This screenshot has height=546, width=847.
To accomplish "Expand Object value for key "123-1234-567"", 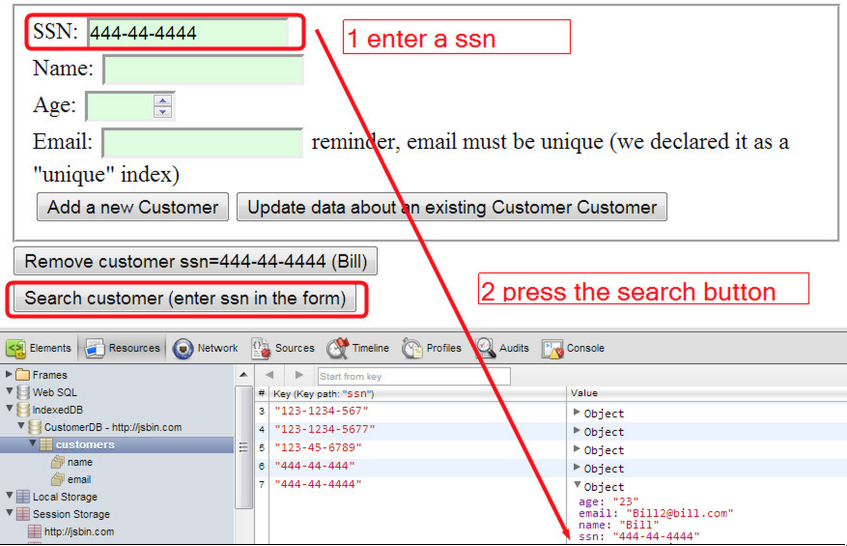I will [576, 413].
